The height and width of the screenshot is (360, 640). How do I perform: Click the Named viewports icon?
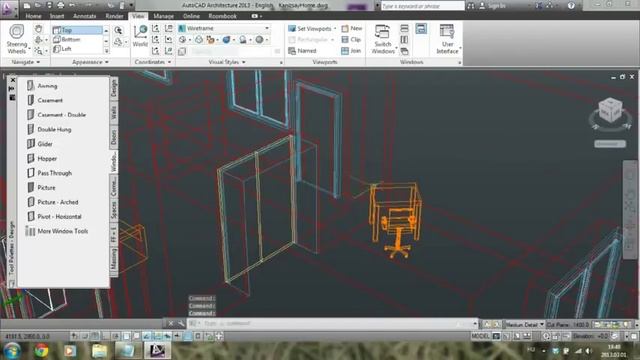[x=291, y=51]
